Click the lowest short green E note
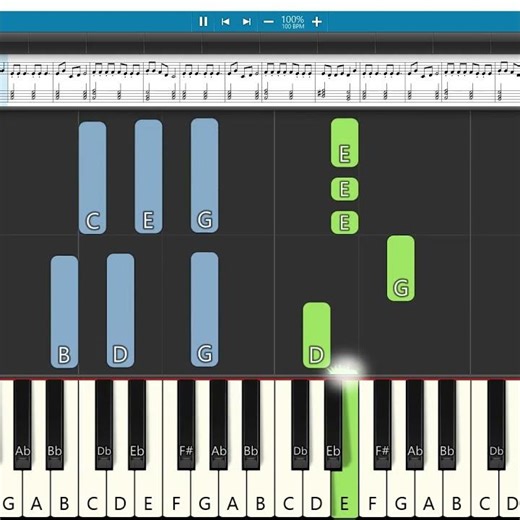520x520 pixels. (345, 222)
